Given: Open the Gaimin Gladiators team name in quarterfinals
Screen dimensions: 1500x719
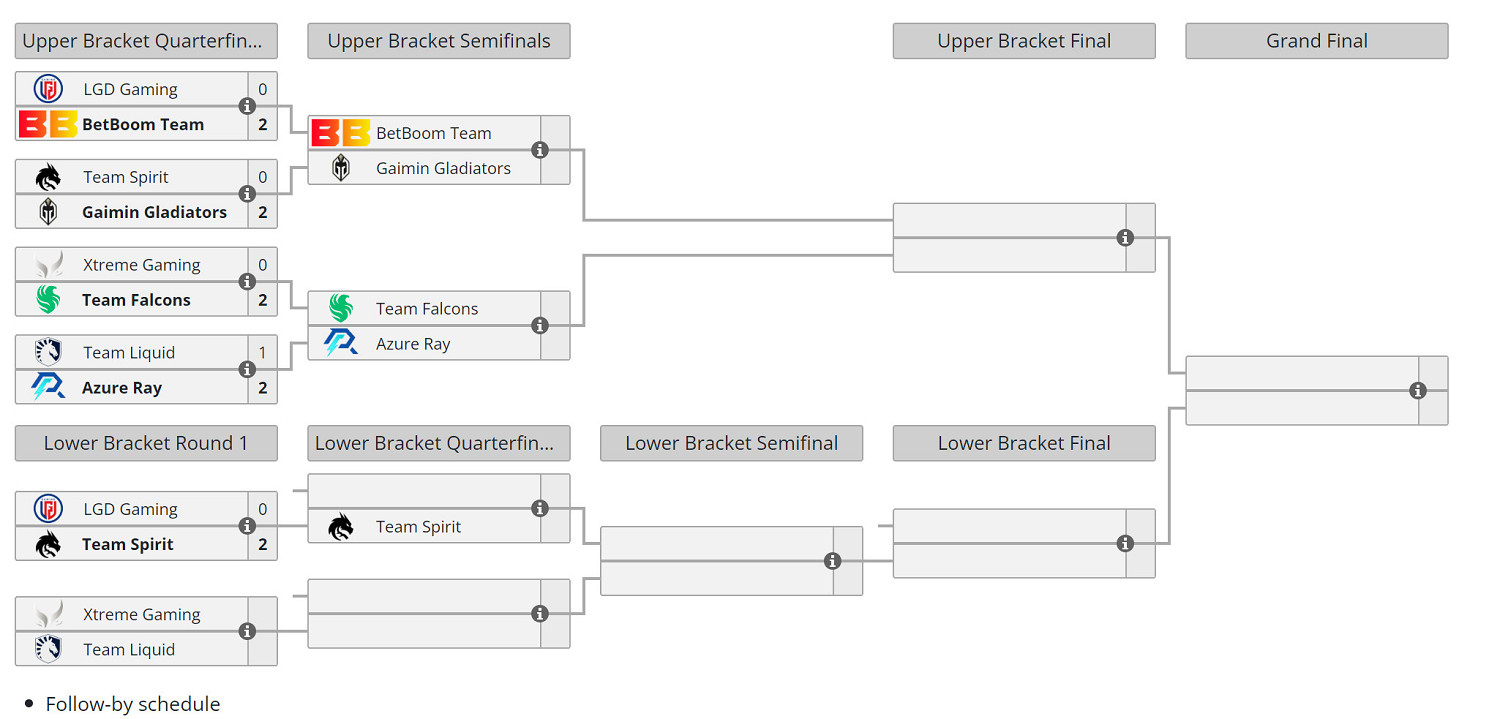Looking at the screenshot, I should pyautogui.click(x=154, y=212).
